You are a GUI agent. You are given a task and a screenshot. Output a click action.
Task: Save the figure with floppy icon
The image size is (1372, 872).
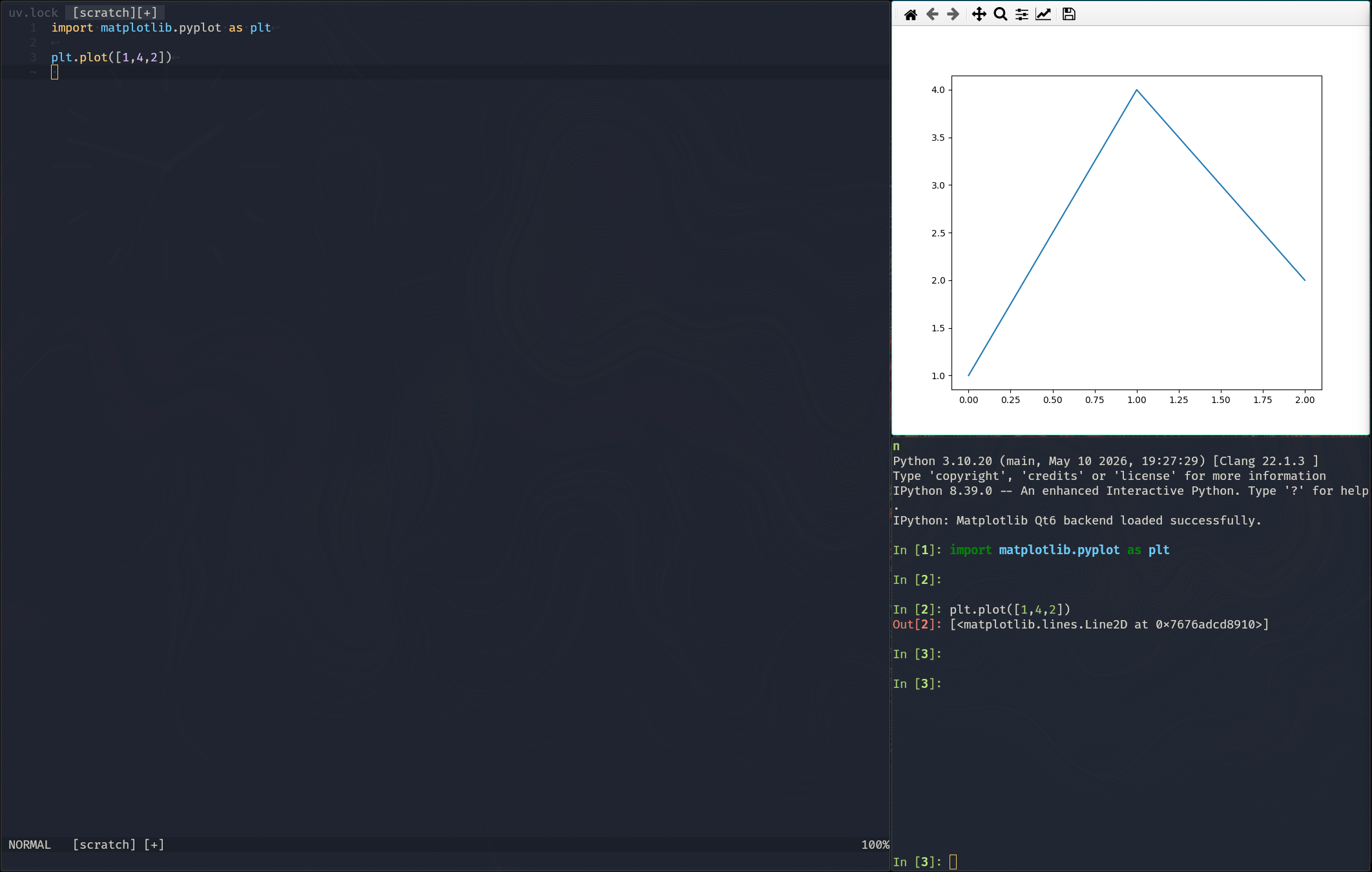coord(1069,14)
